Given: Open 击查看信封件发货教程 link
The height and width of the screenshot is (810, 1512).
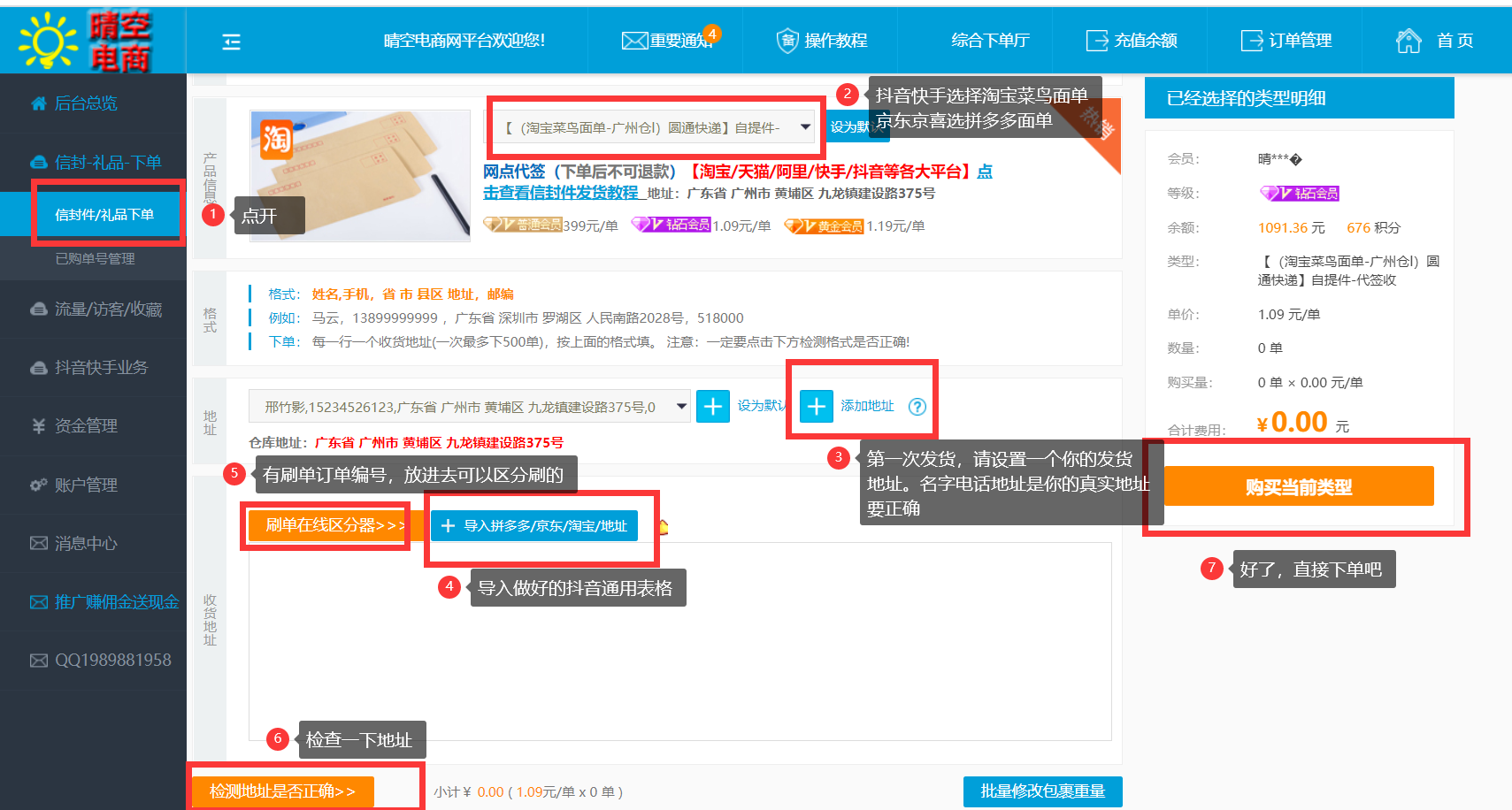Looking at the screenshot, I should 561,193.
